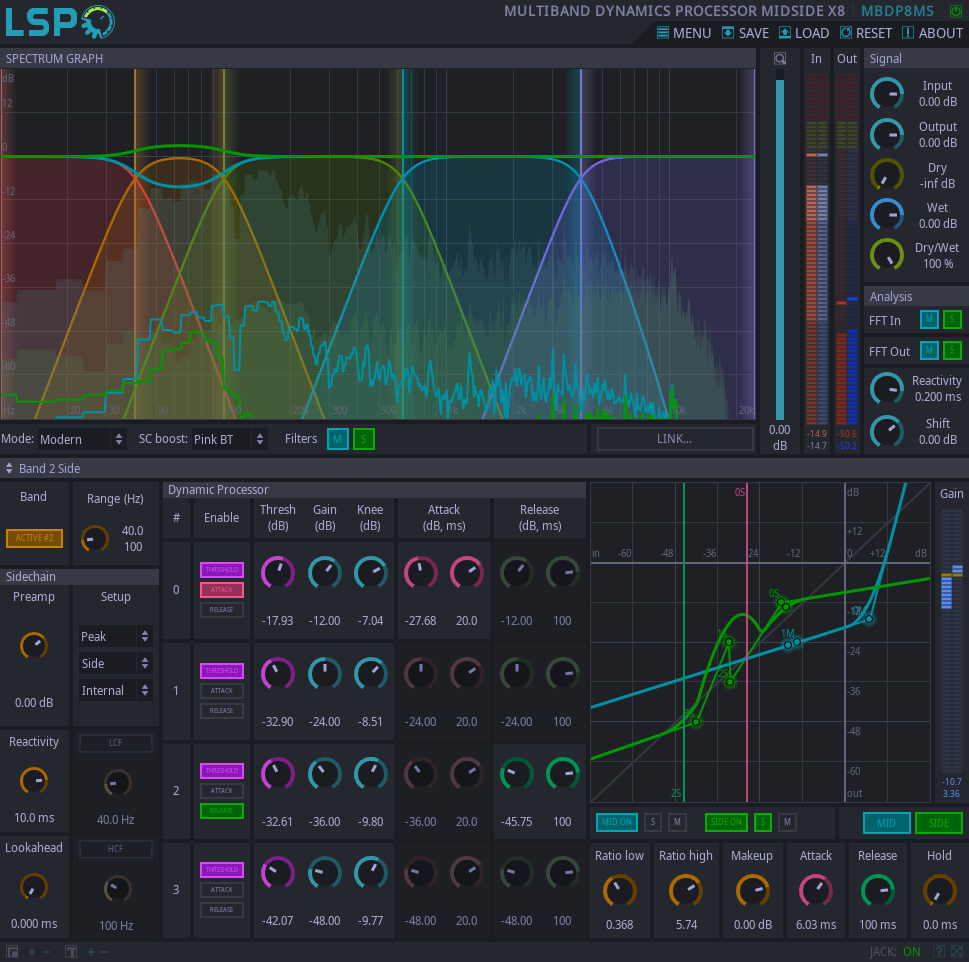Adjust the Range (Hz) knob

click(x=95, y=539)
